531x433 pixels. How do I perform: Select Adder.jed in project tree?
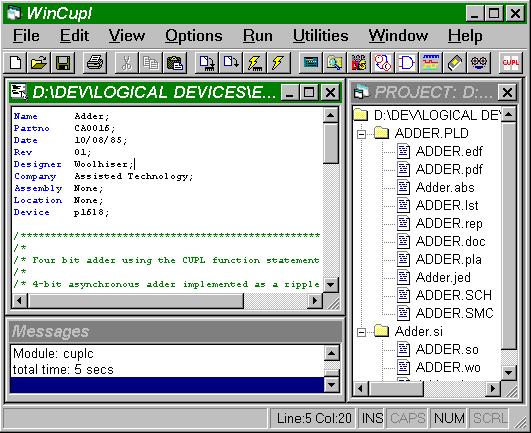click(x=443, y=277)
